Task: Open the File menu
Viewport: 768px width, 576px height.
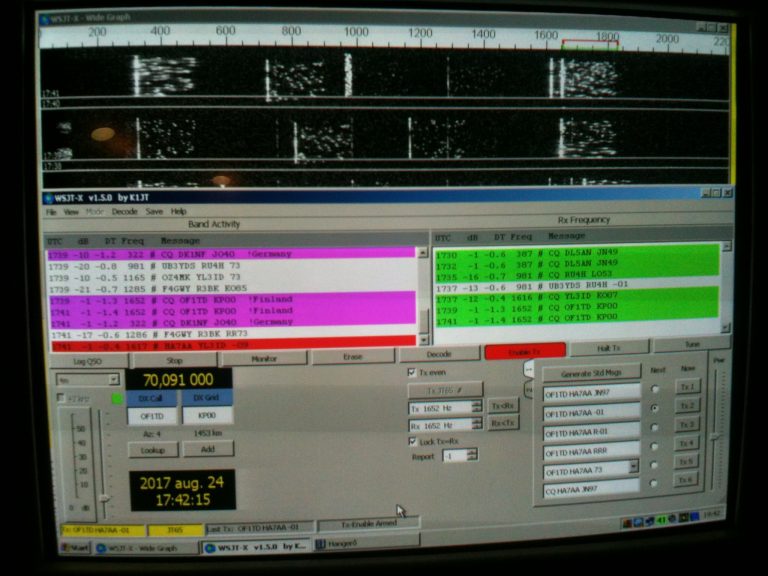Action: (51, 212)
